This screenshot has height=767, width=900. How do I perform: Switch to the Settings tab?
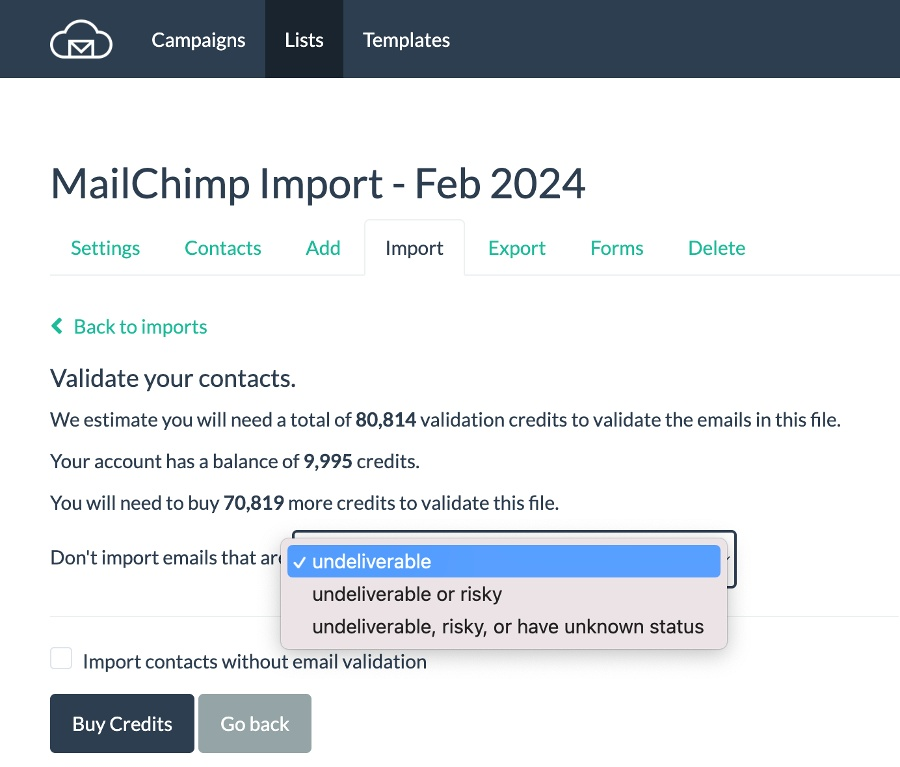[x=105, y=248]
